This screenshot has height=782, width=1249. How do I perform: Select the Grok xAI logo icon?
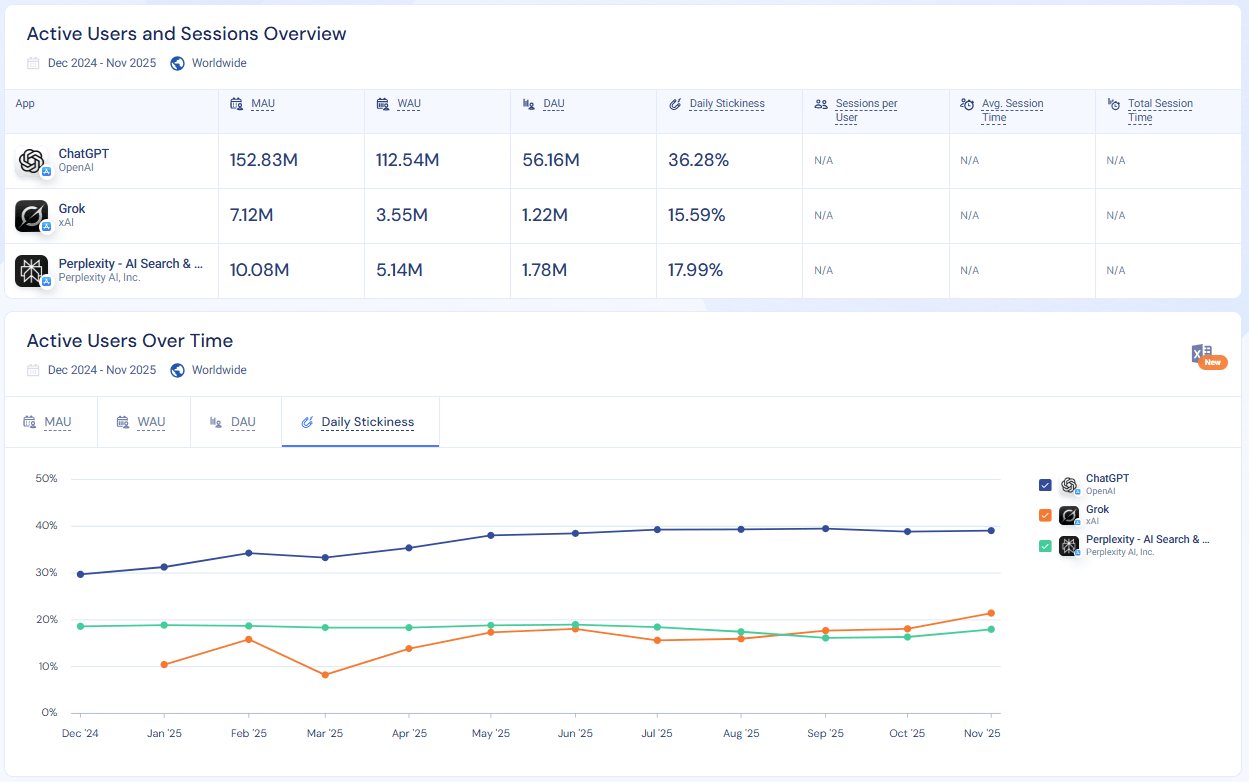pyautogui.click(x=31, y=215)
